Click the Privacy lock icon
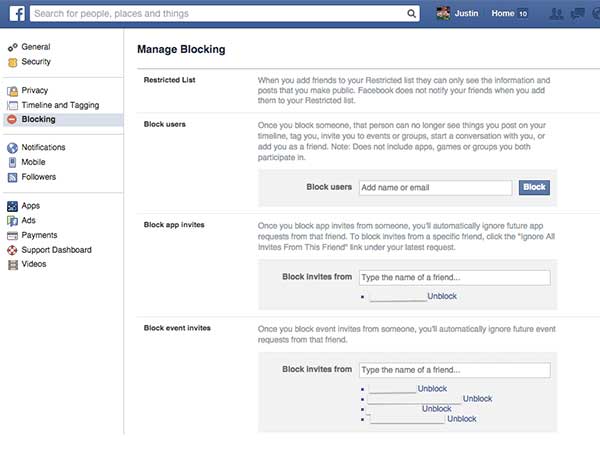 (x=12, y=91)
